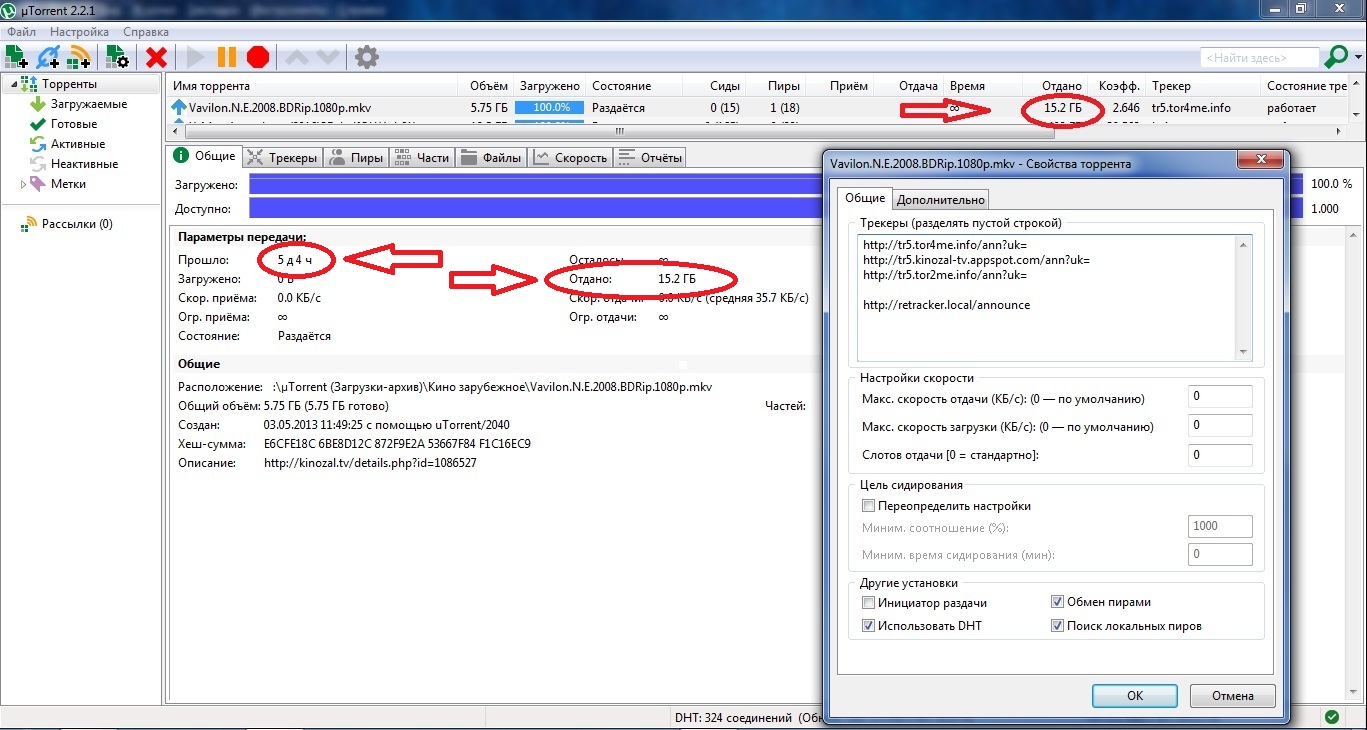Screen dimensions: 1367x730
Task: Select the Готовые sidebar category
Action: coord(74,124)
